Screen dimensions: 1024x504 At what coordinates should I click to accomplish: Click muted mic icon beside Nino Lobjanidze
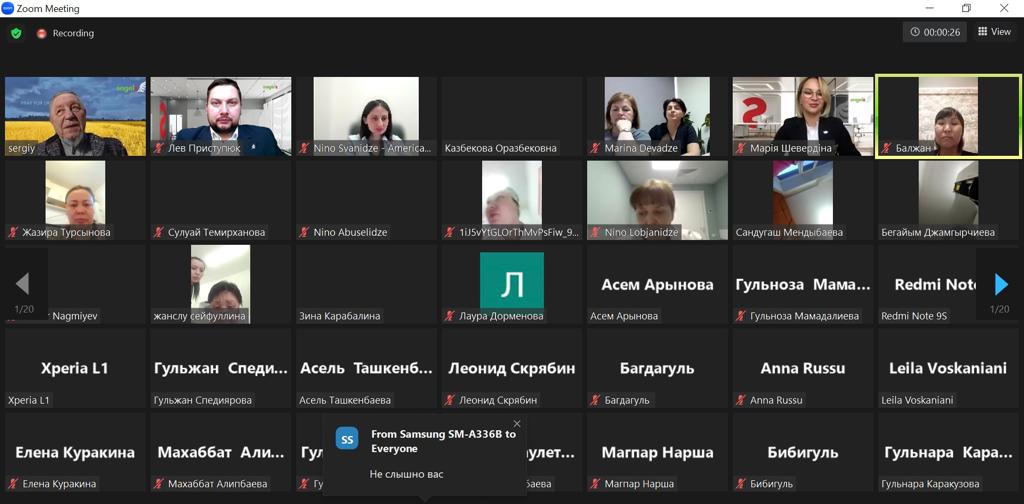coord(595,232)
